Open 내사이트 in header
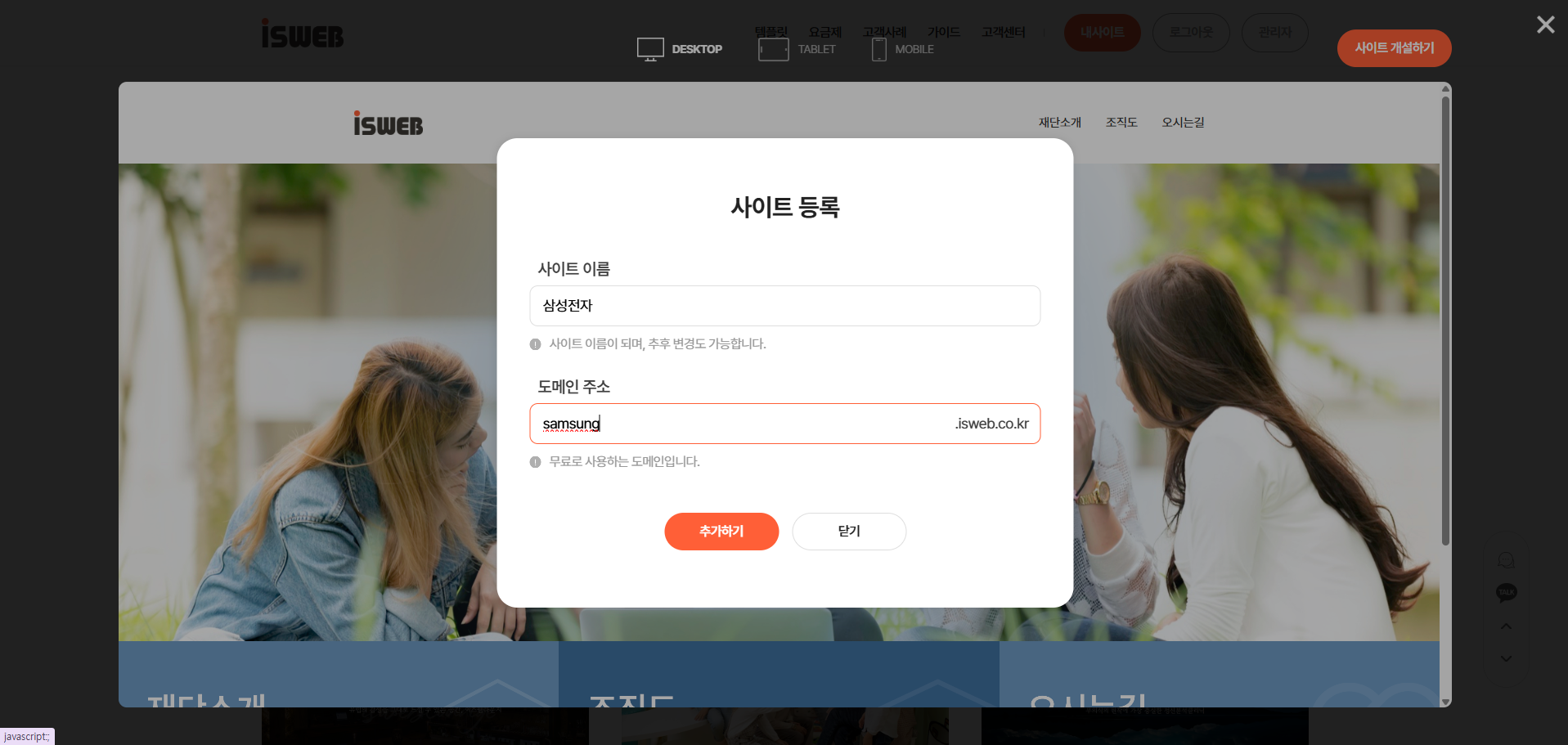 pyautogui.click(x=1102, y=33)
